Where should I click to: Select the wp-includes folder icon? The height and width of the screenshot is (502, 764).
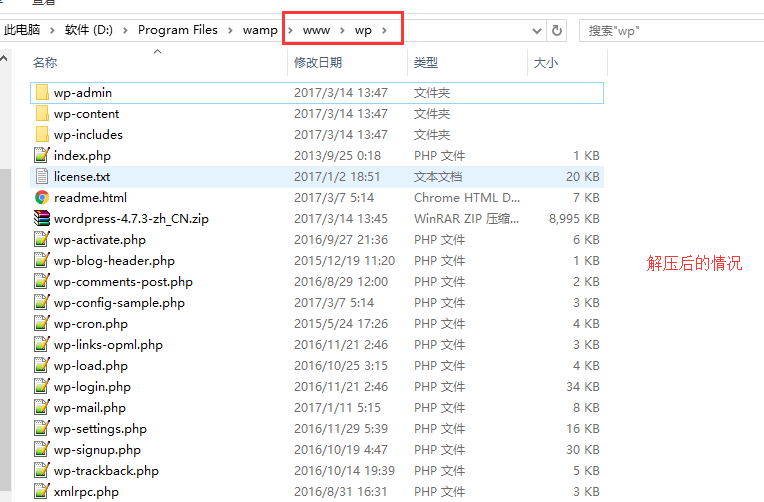point(42,135)
